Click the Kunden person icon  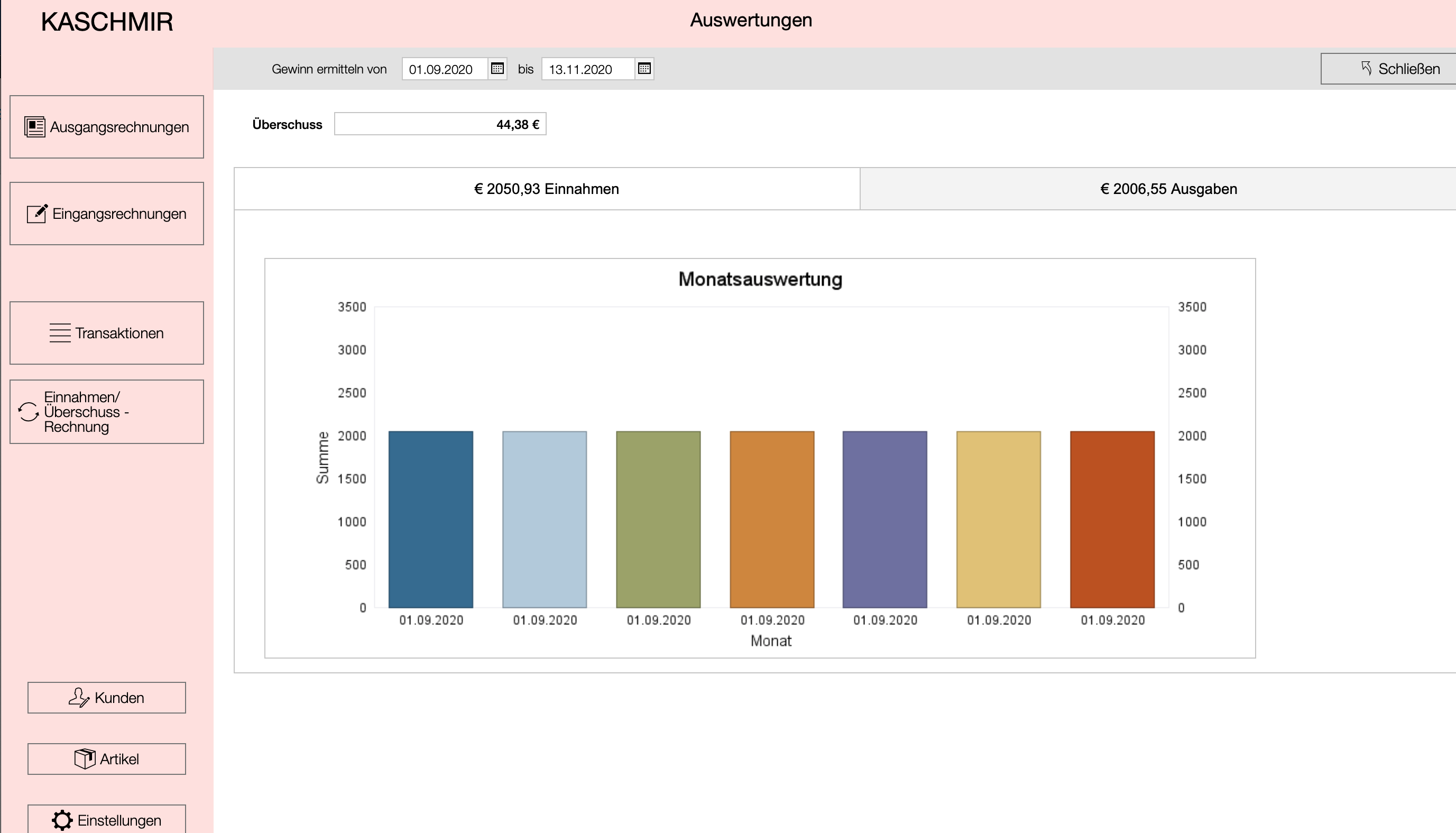point(79,697)
